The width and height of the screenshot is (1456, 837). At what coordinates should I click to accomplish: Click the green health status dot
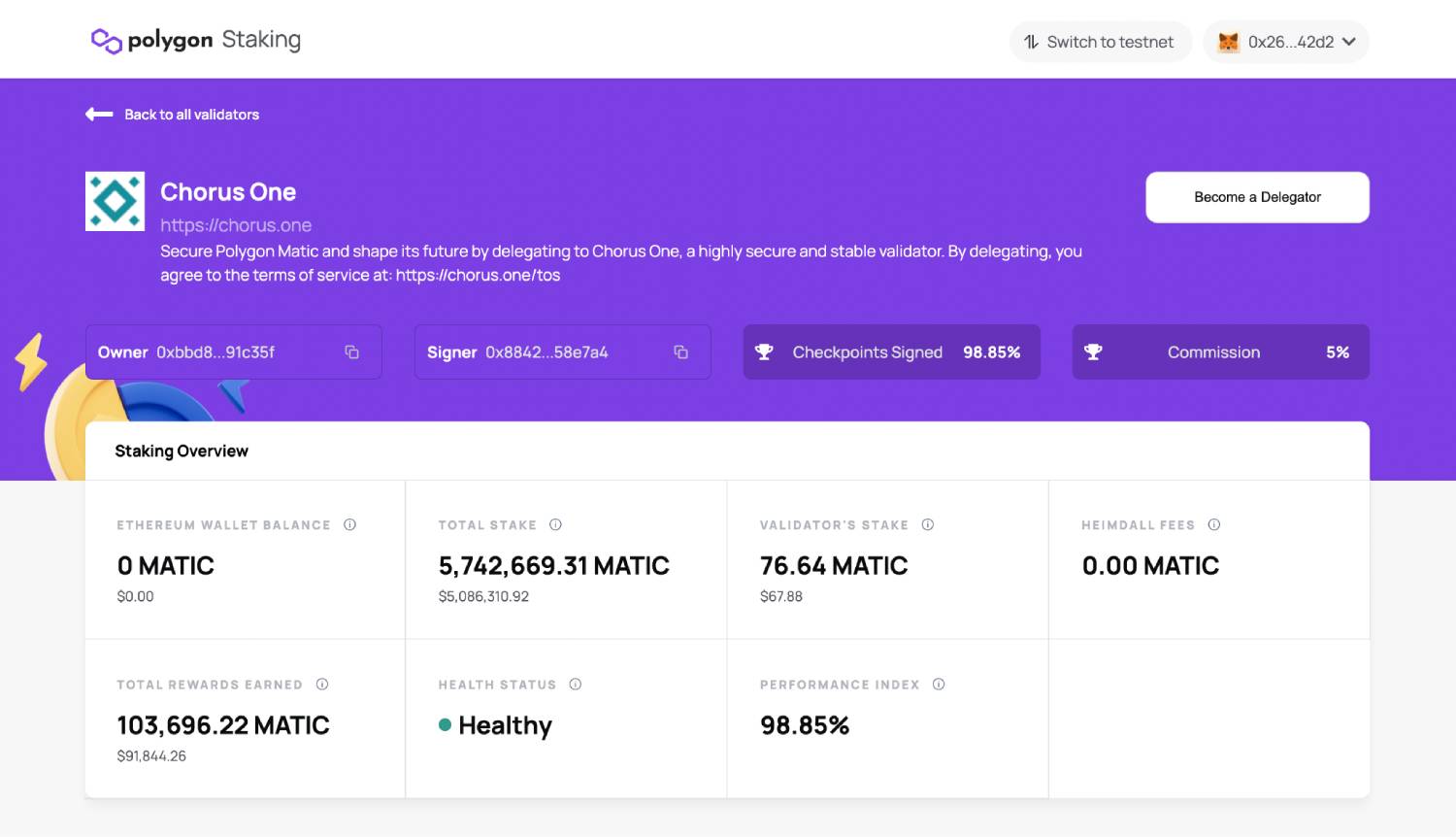click(445, 724)
